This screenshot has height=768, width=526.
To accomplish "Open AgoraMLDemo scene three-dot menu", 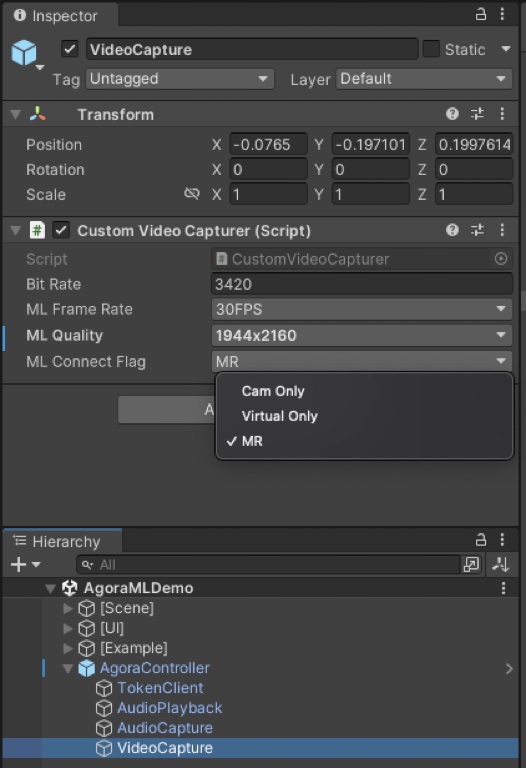I will [x=503, y=588].
